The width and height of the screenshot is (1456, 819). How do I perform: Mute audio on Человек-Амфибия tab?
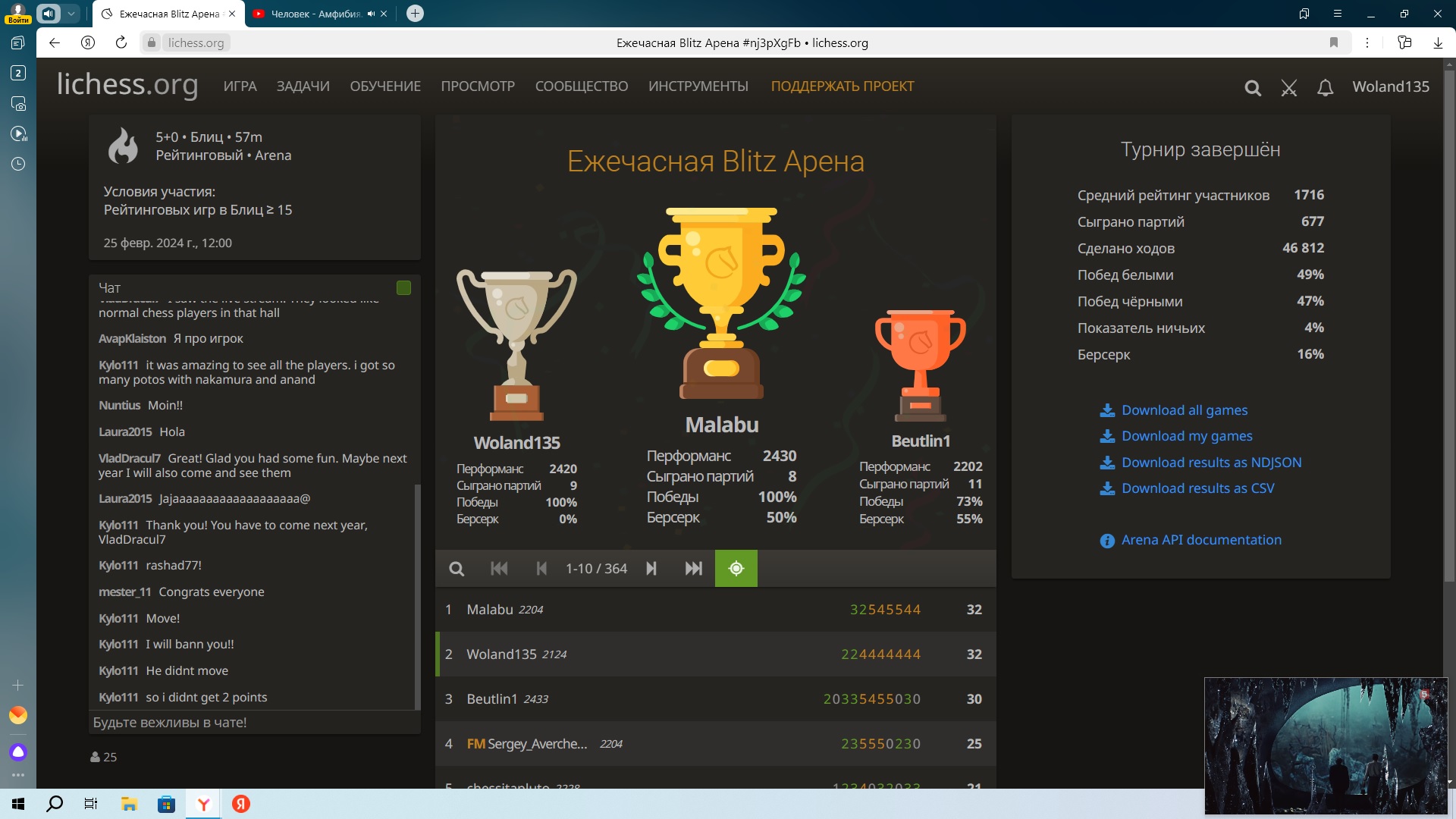pos(371,14)
